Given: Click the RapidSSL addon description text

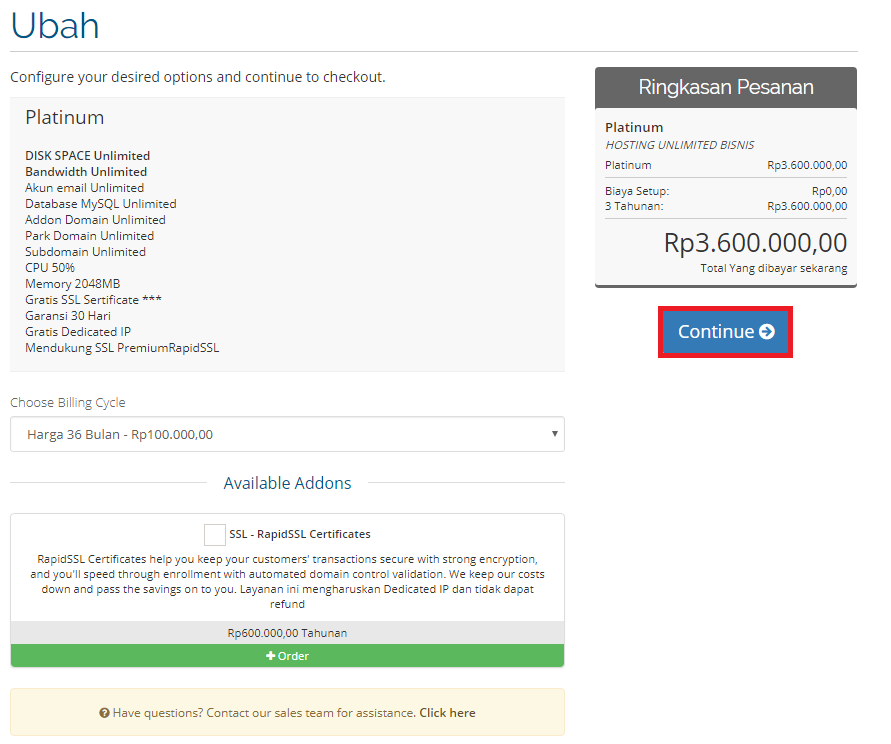Looking at the screenshot, I should (287, 574).
